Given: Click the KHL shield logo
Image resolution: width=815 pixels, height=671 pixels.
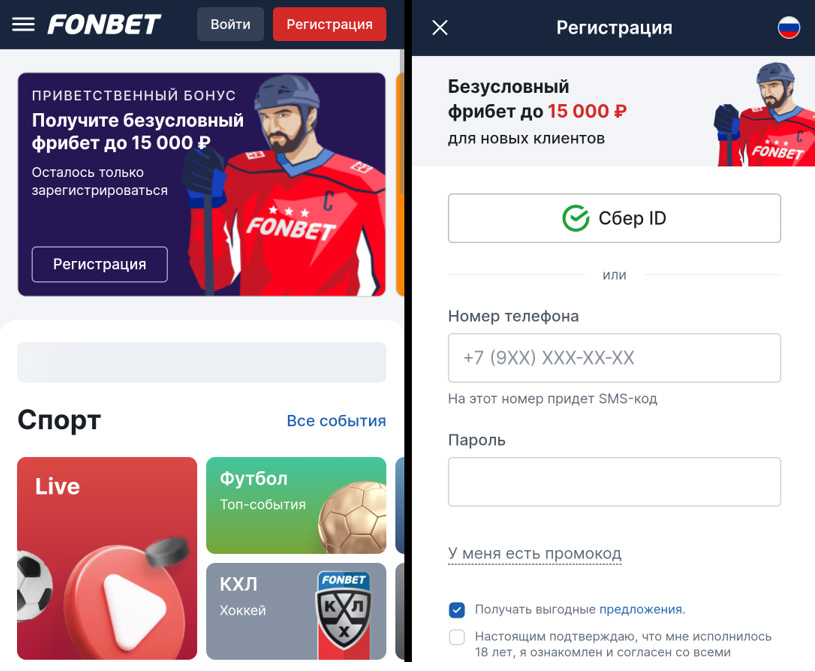Looking at the screenshot, I should 344,611.
